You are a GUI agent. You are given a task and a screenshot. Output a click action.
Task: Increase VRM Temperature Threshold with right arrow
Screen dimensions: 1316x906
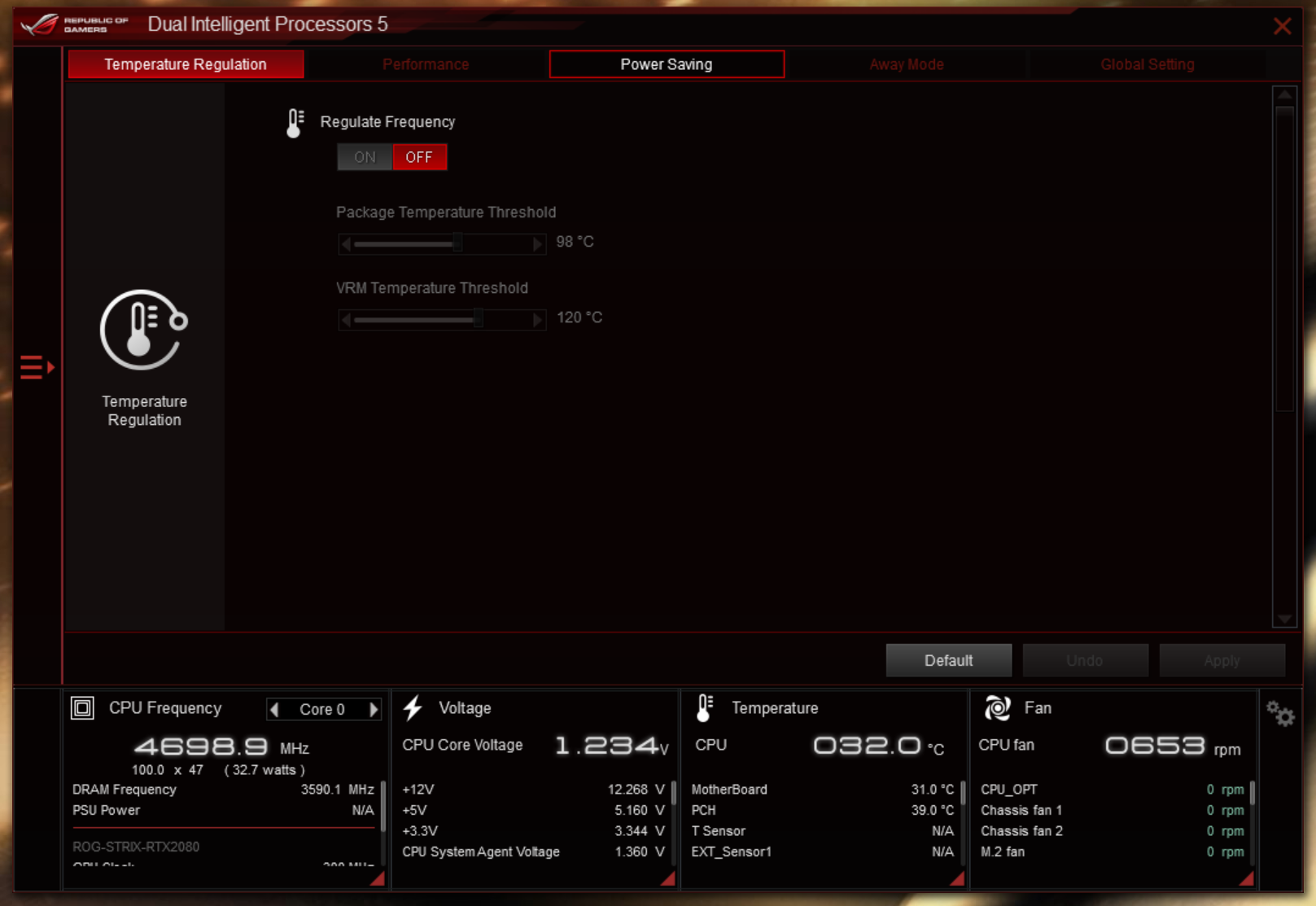pyautogui.click(x=537, y=319)
